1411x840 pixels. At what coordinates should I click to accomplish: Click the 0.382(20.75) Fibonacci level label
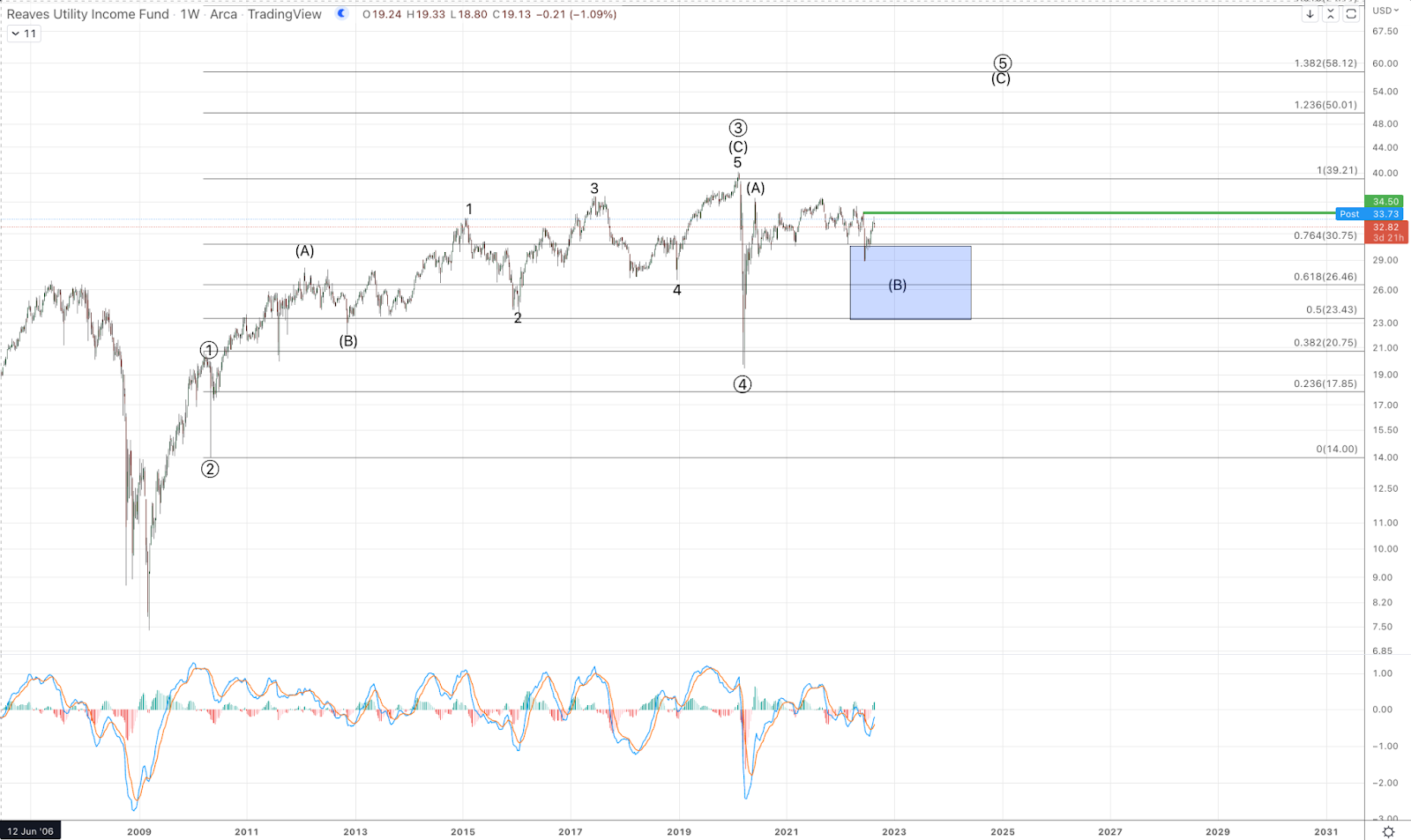tap(1325, 343)
